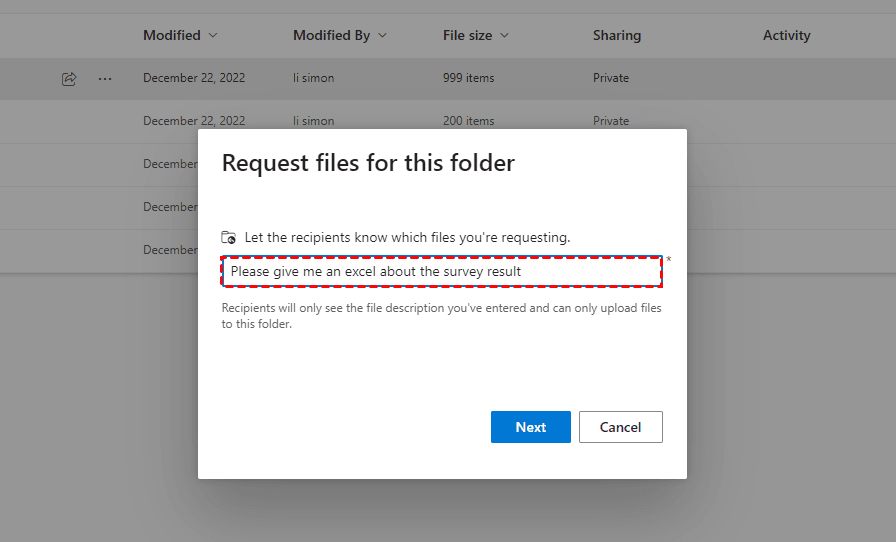Click Private sharing status in the 999 items row
896x542 pixels.
tap(610, 78)
